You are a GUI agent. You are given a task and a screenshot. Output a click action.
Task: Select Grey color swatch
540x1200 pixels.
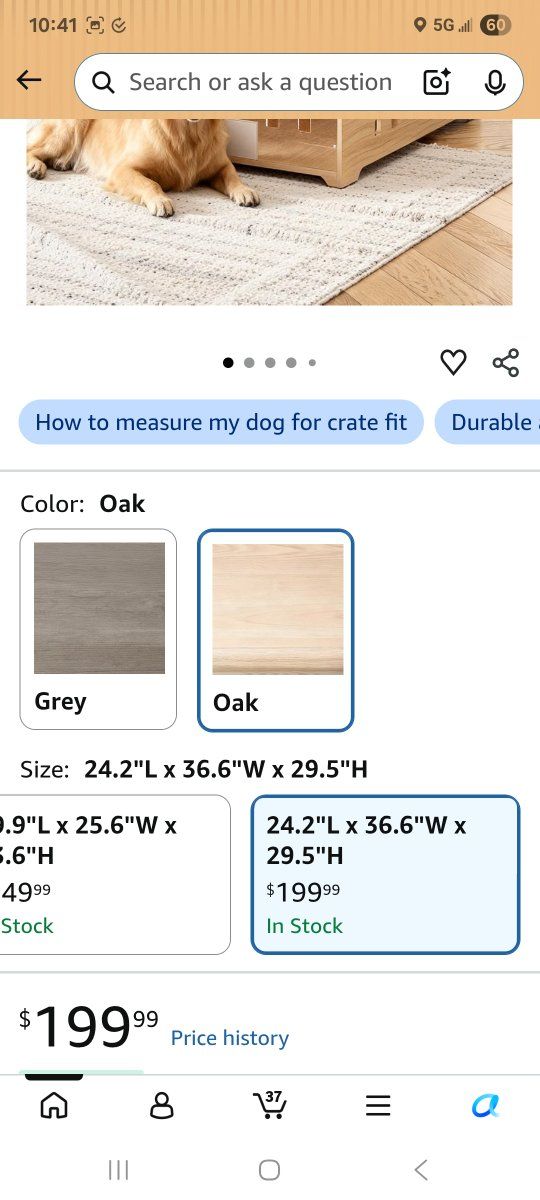coord(98,629)
